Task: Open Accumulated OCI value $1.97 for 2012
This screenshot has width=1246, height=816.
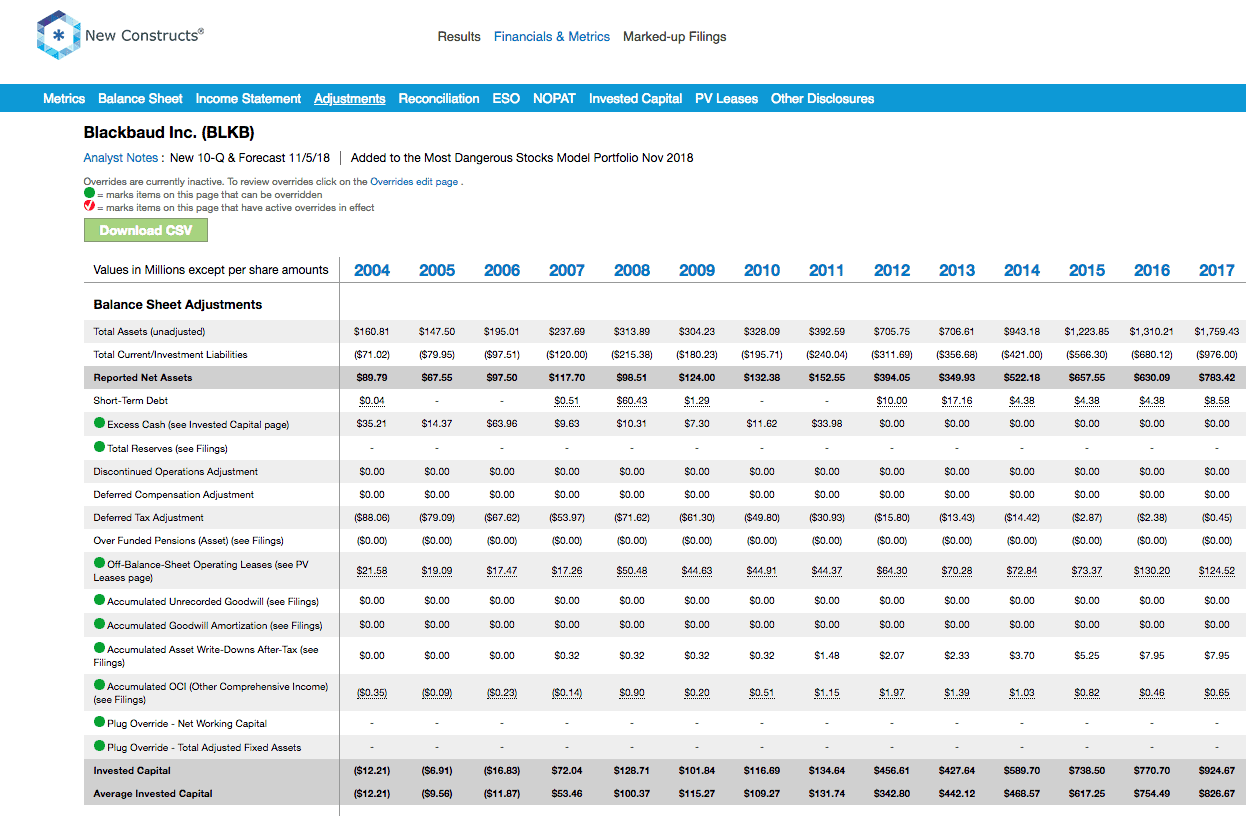Action: tap(892, 693)
